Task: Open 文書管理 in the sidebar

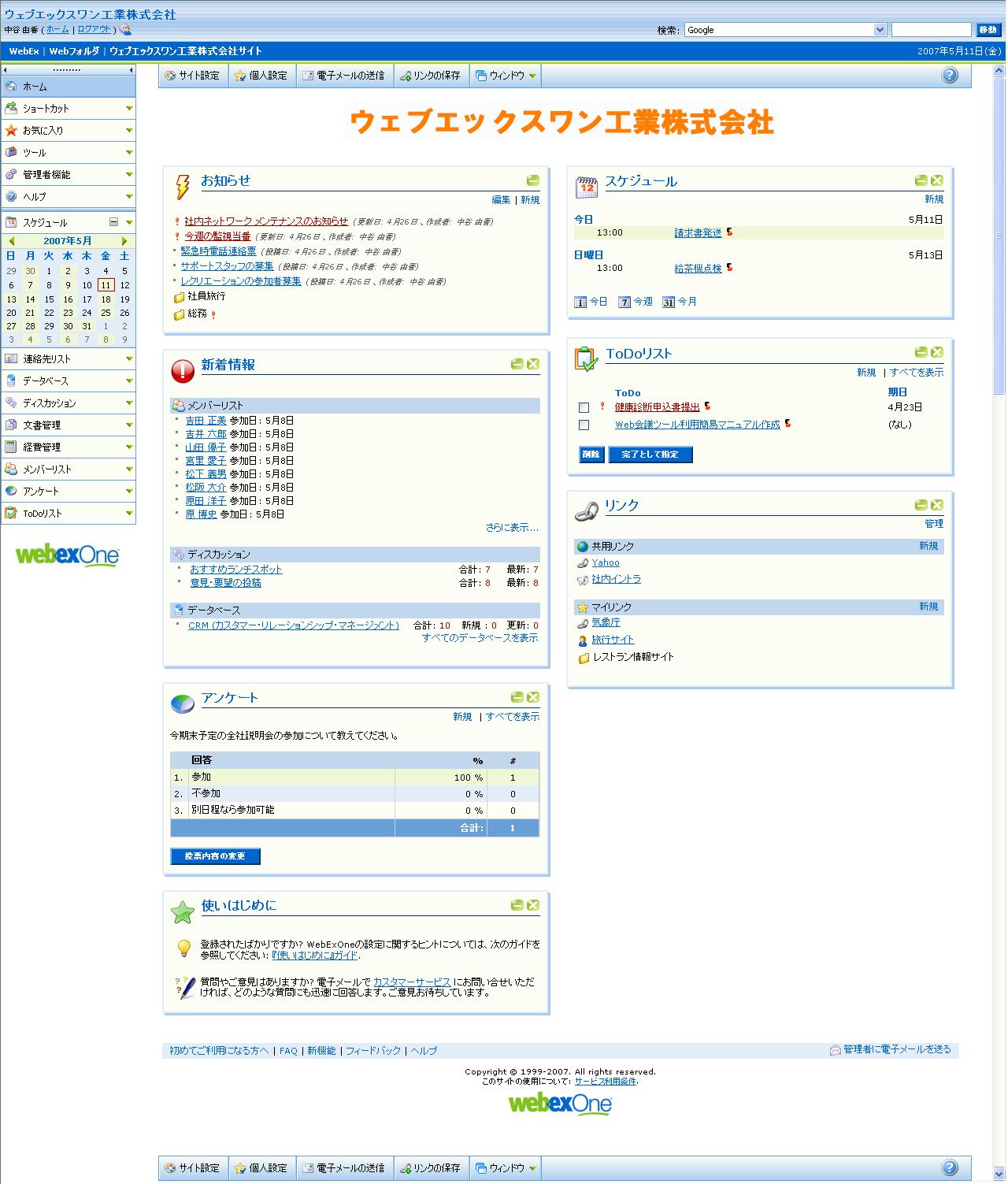Action: [68, 425]
